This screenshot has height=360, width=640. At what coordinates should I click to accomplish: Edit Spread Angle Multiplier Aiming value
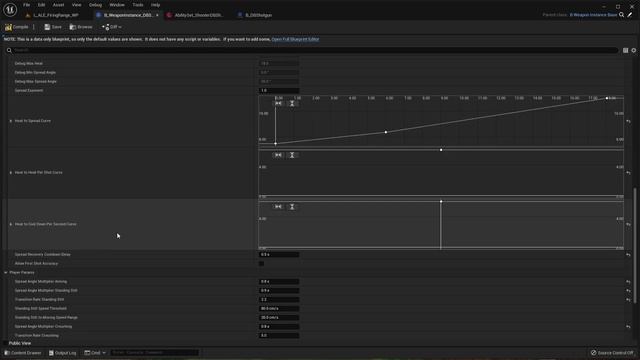(279, 282)
